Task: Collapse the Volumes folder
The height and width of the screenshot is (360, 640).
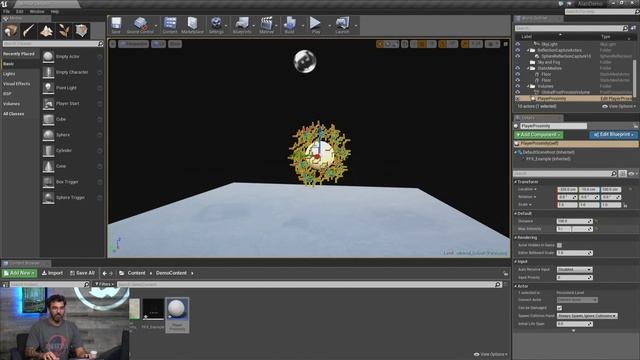Action: click(527, 86)
